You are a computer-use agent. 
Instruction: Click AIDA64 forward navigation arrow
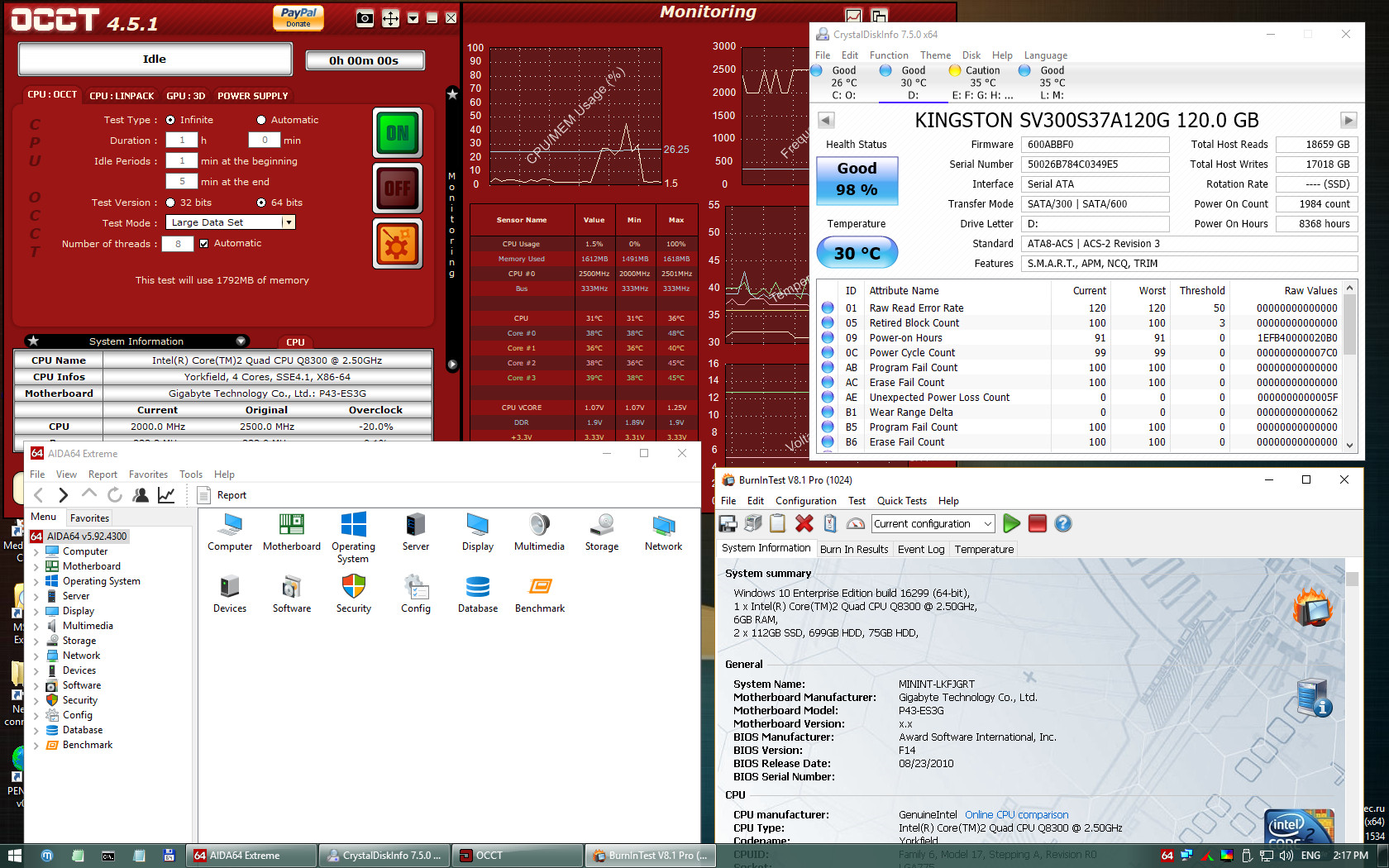pos(64,495)
